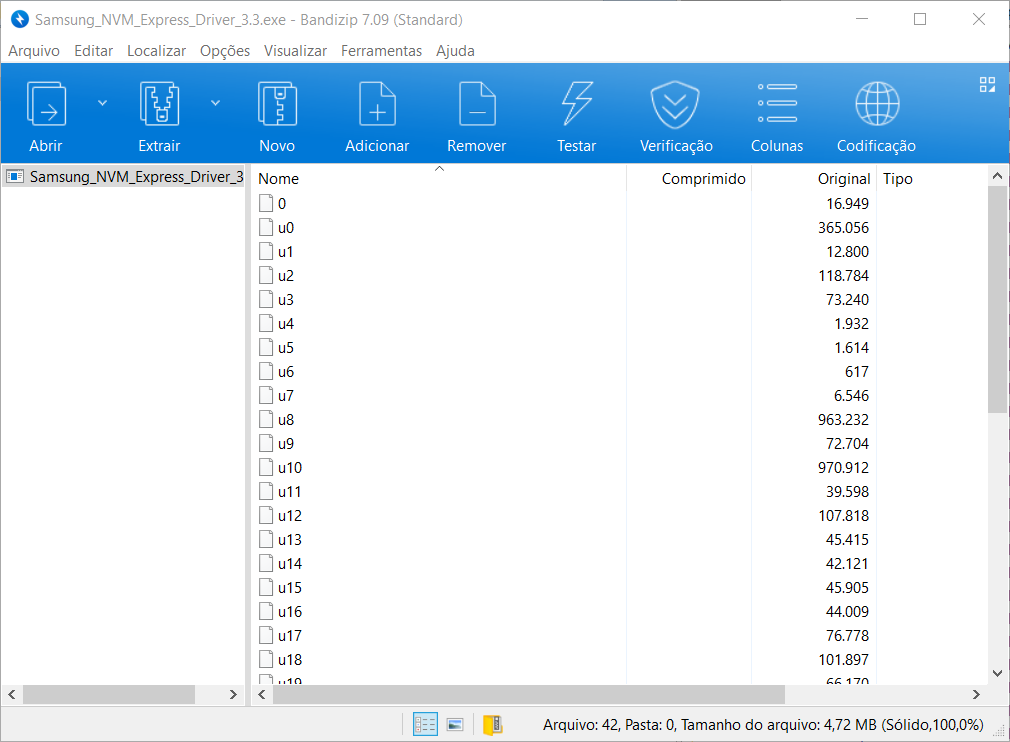Click the Remover (Remove) file icon

coord(477,105)
